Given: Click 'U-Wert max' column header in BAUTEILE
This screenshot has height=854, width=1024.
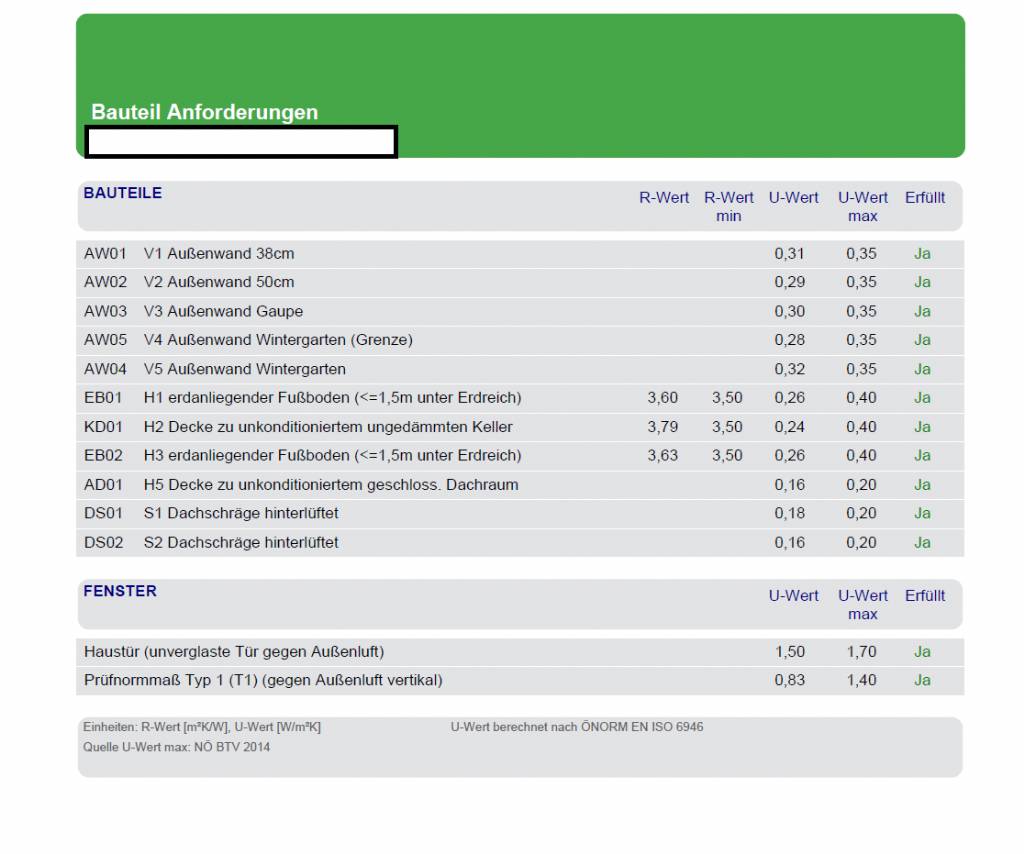Looking at the screenshot, I should pyautogui.click(x=863, y=206).
